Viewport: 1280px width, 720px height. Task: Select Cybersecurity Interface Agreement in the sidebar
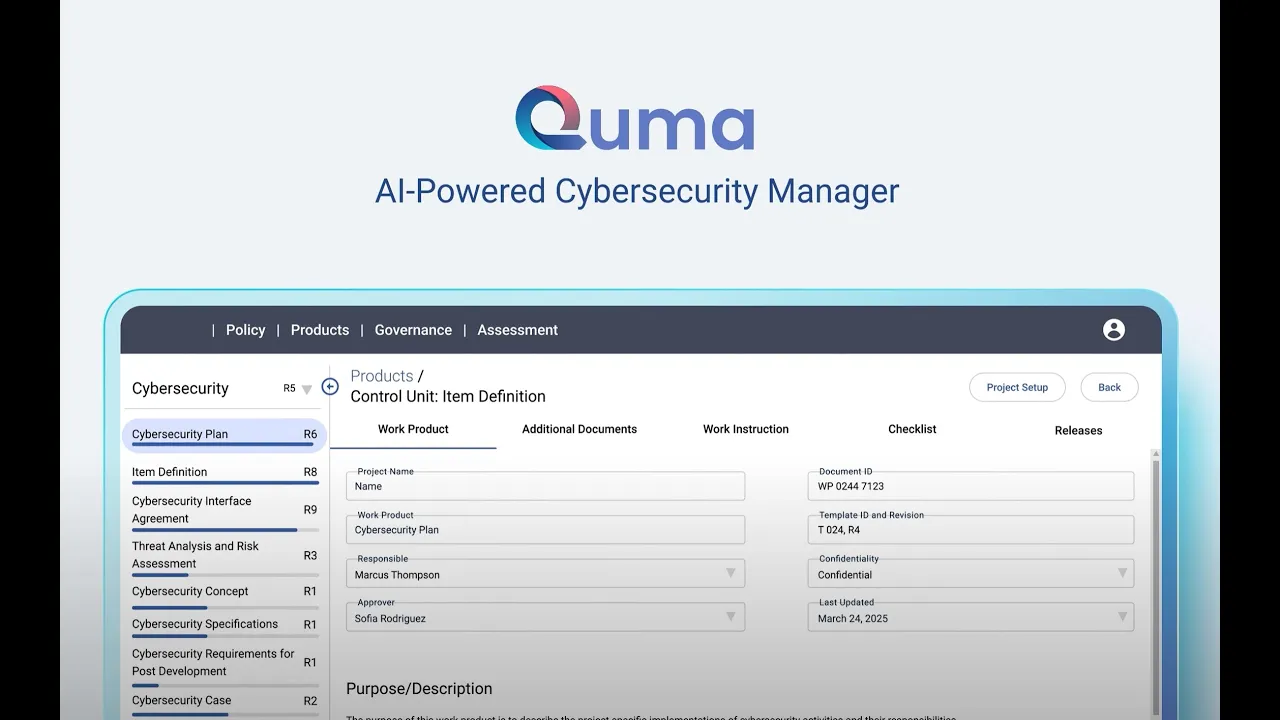pyautogui.click(x=225, y=511)
